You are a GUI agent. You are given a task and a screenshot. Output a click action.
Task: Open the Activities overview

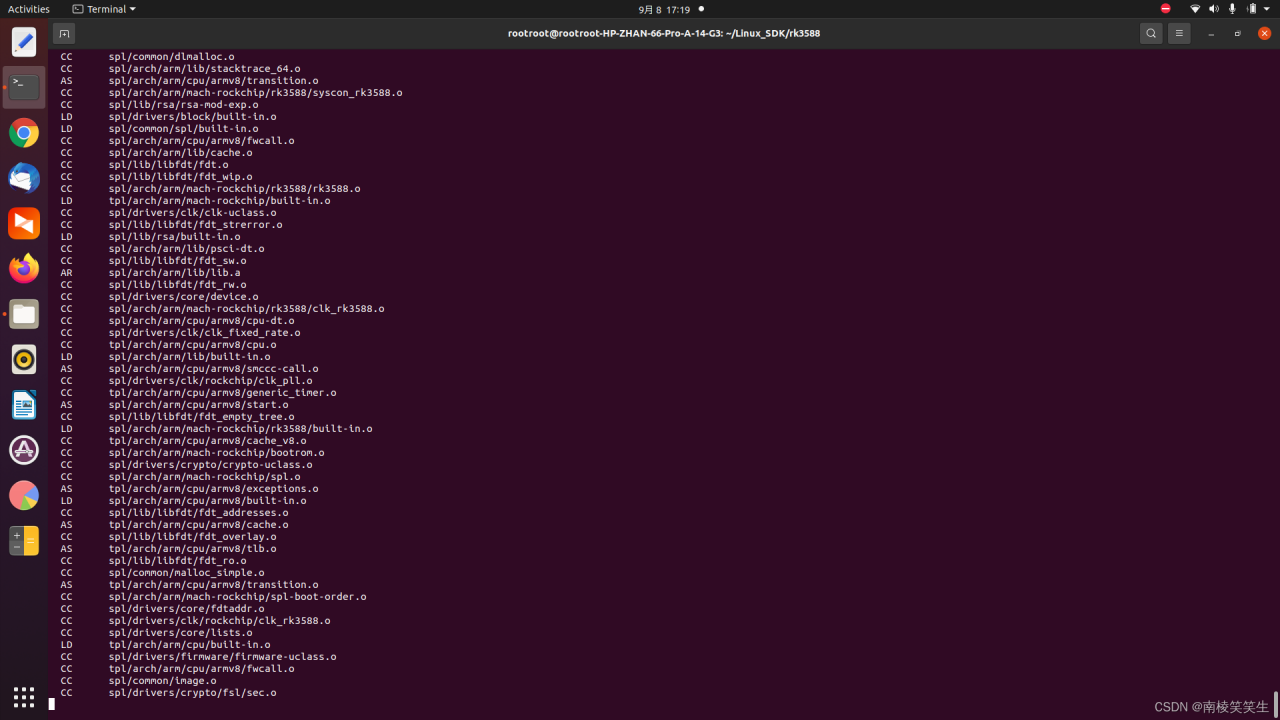(29, 9)
